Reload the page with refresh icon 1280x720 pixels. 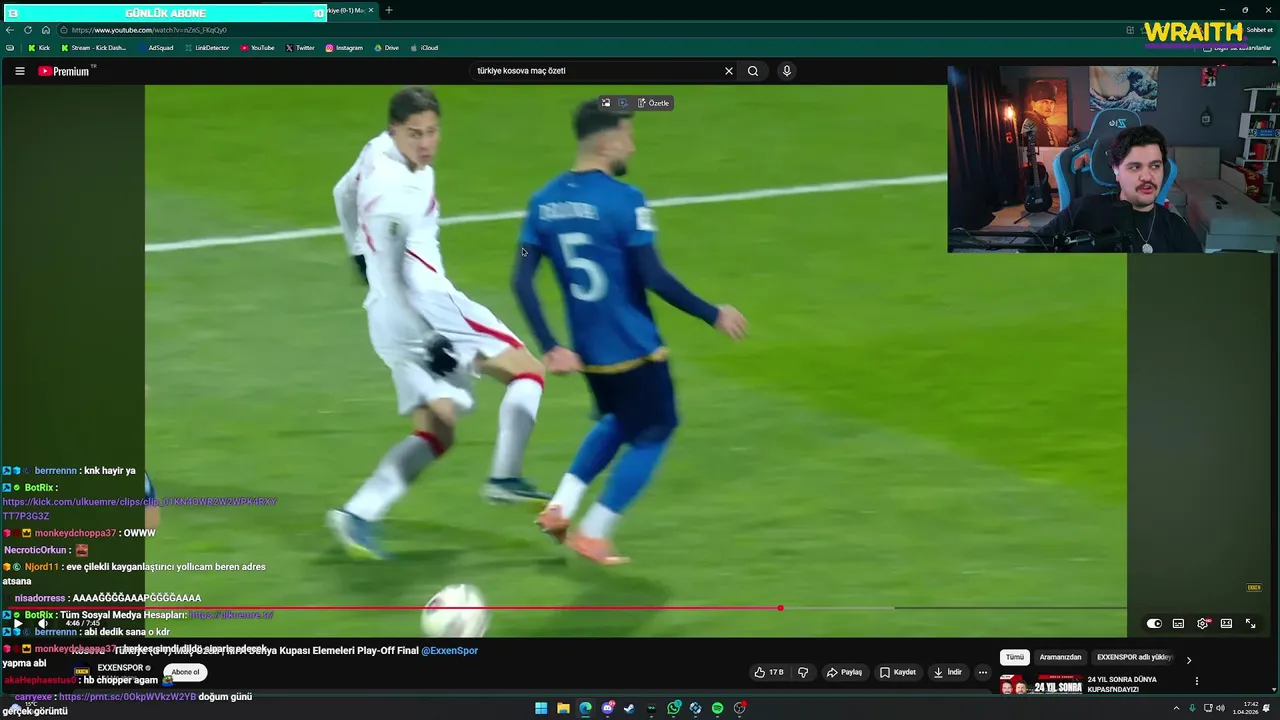28,30
